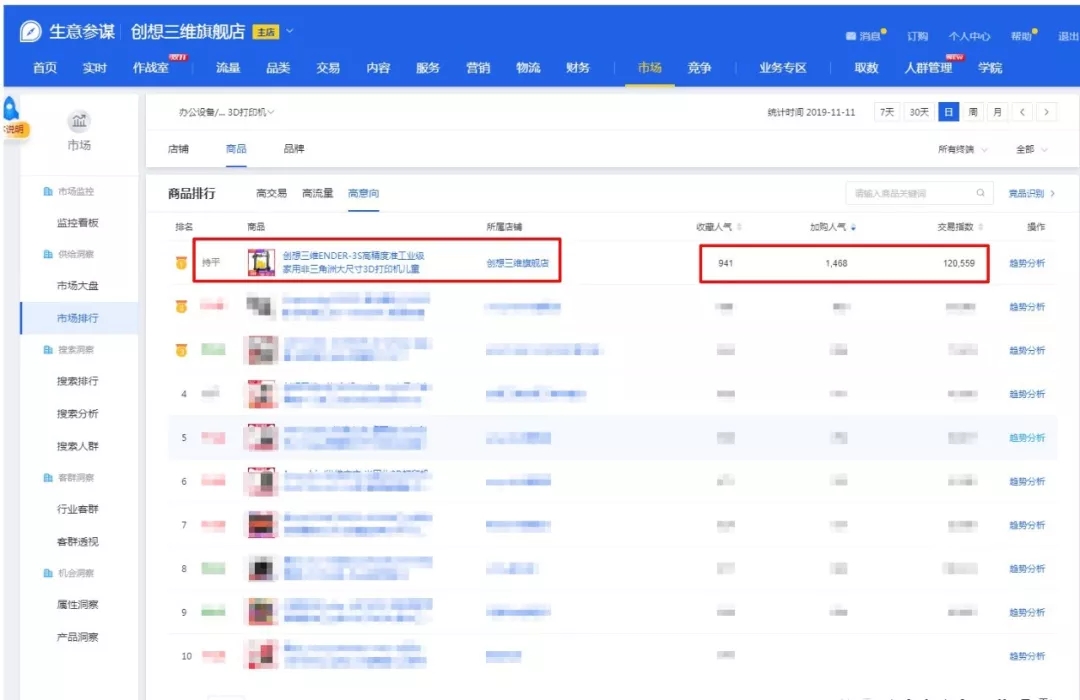Open the 办公设备/3D打印机 category dropdown
Image resolution: width=1080 pixels, height=700 pixels.
click(227, 112)
